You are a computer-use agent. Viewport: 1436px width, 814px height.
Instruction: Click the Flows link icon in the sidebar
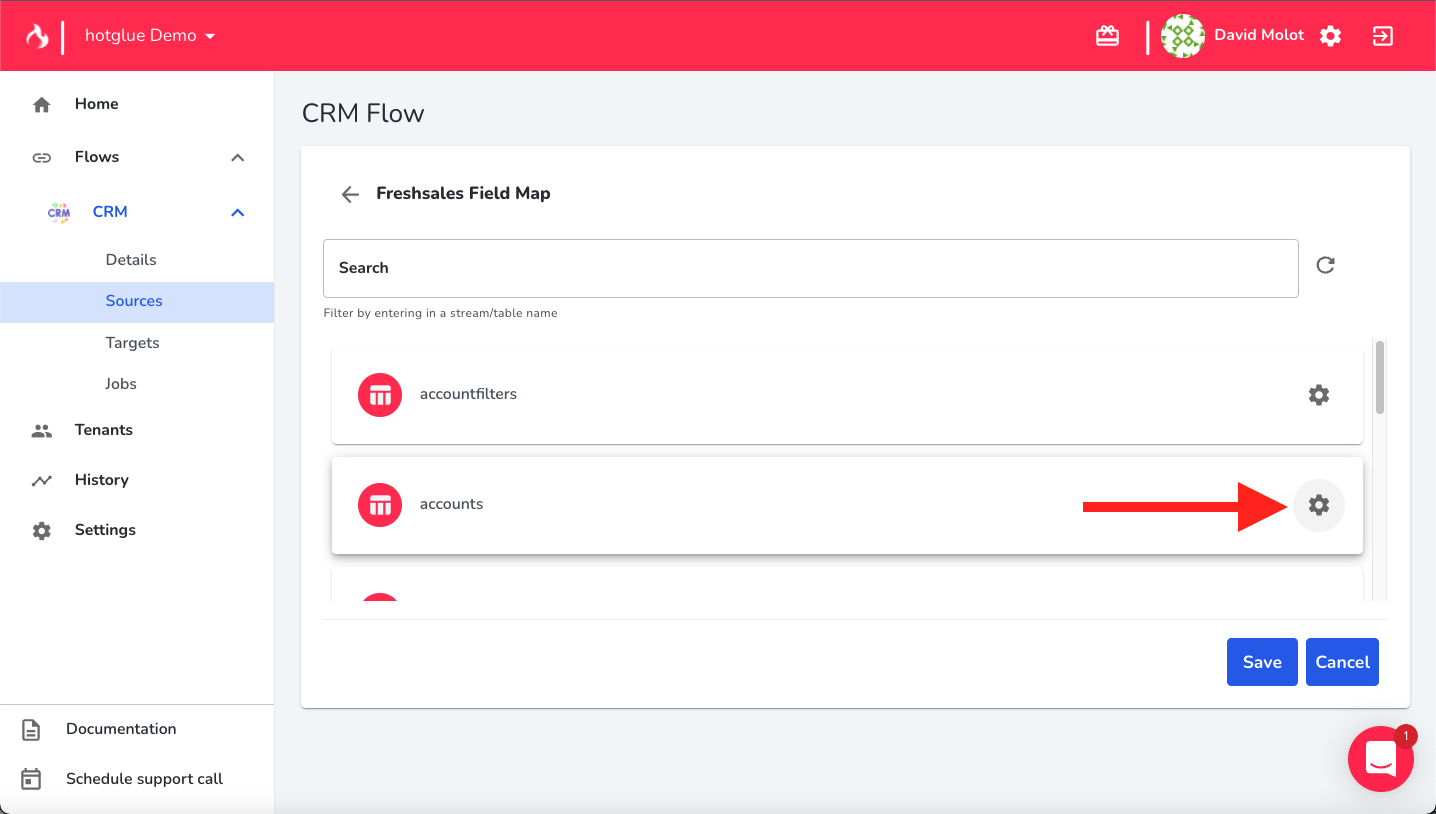click(41, 157)
